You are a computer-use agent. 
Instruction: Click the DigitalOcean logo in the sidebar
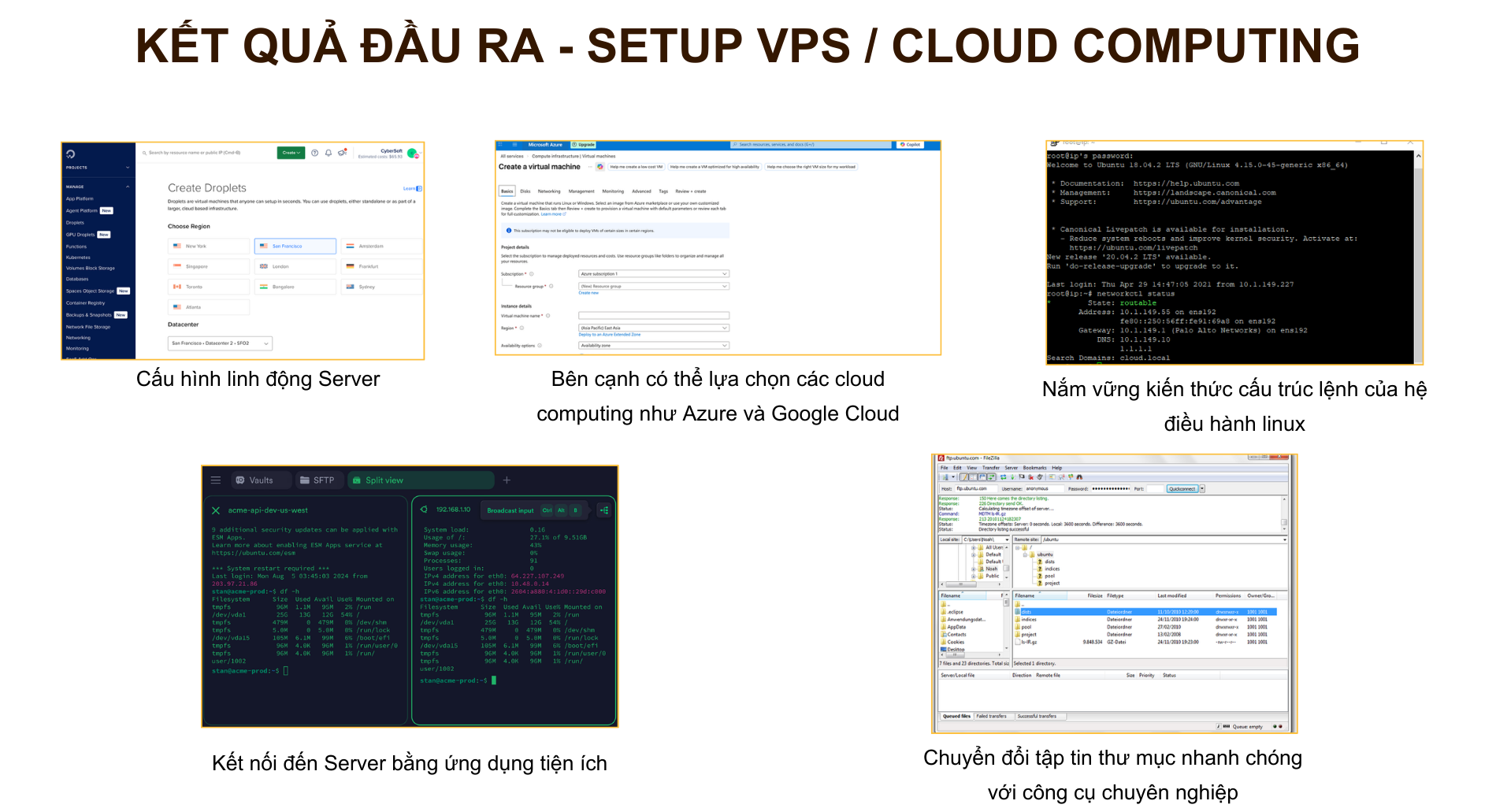[71, 154]
